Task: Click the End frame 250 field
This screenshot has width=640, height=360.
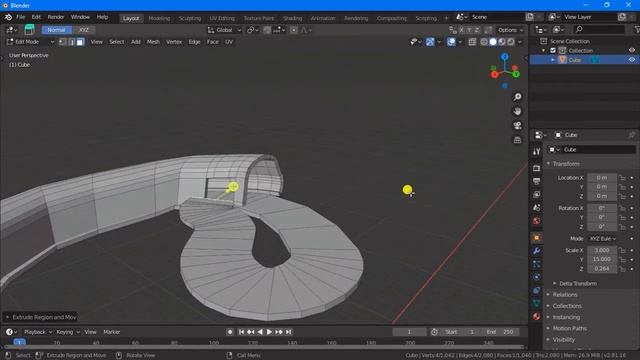Action: pyautogui.click(x=500, y=332)
